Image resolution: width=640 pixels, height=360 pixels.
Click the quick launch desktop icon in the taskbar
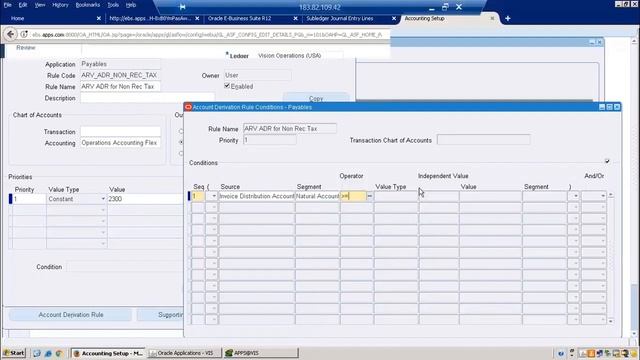click(x=37, y=353)
